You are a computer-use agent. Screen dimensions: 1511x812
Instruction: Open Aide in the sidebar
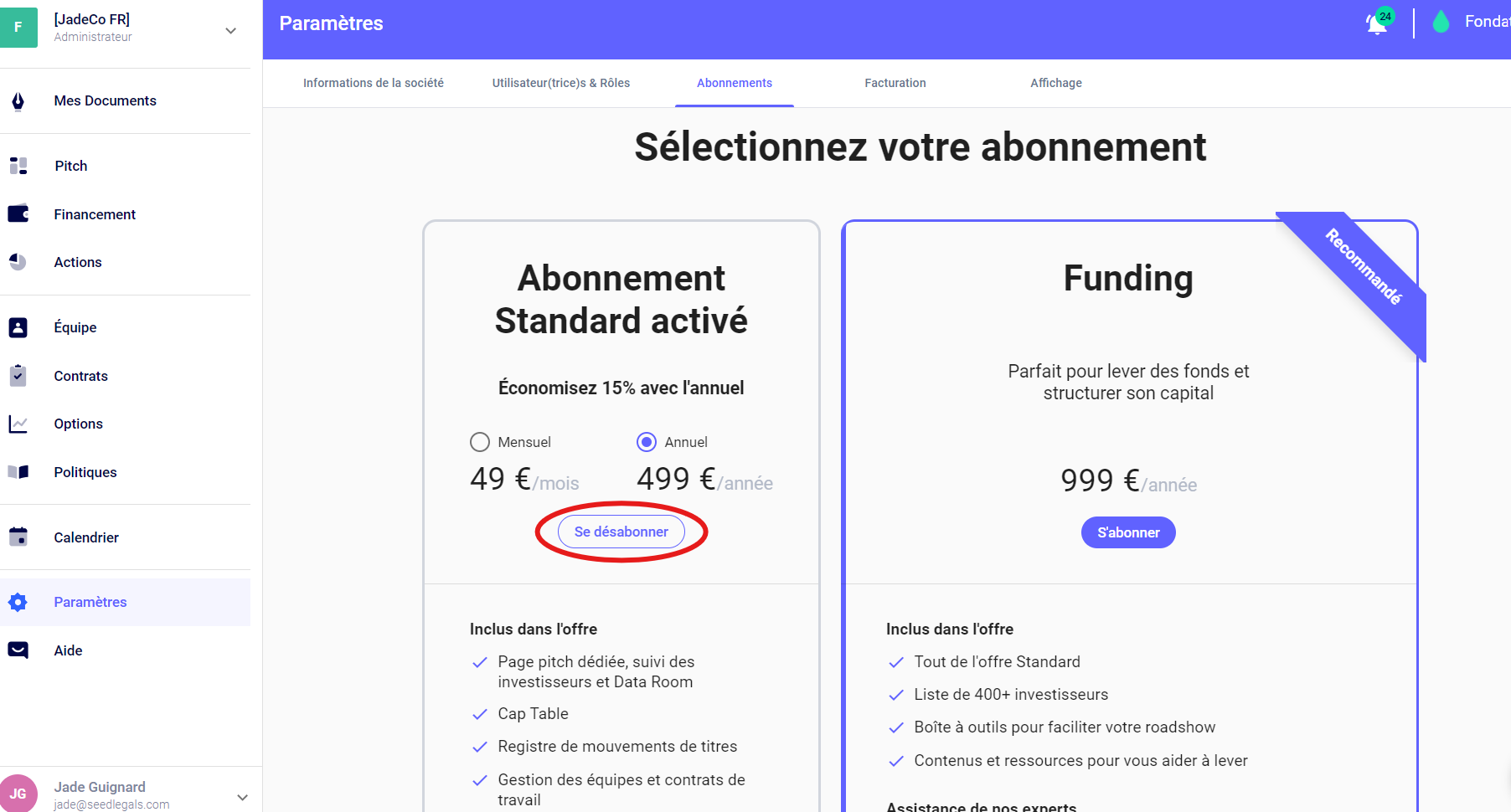(68, 650)
